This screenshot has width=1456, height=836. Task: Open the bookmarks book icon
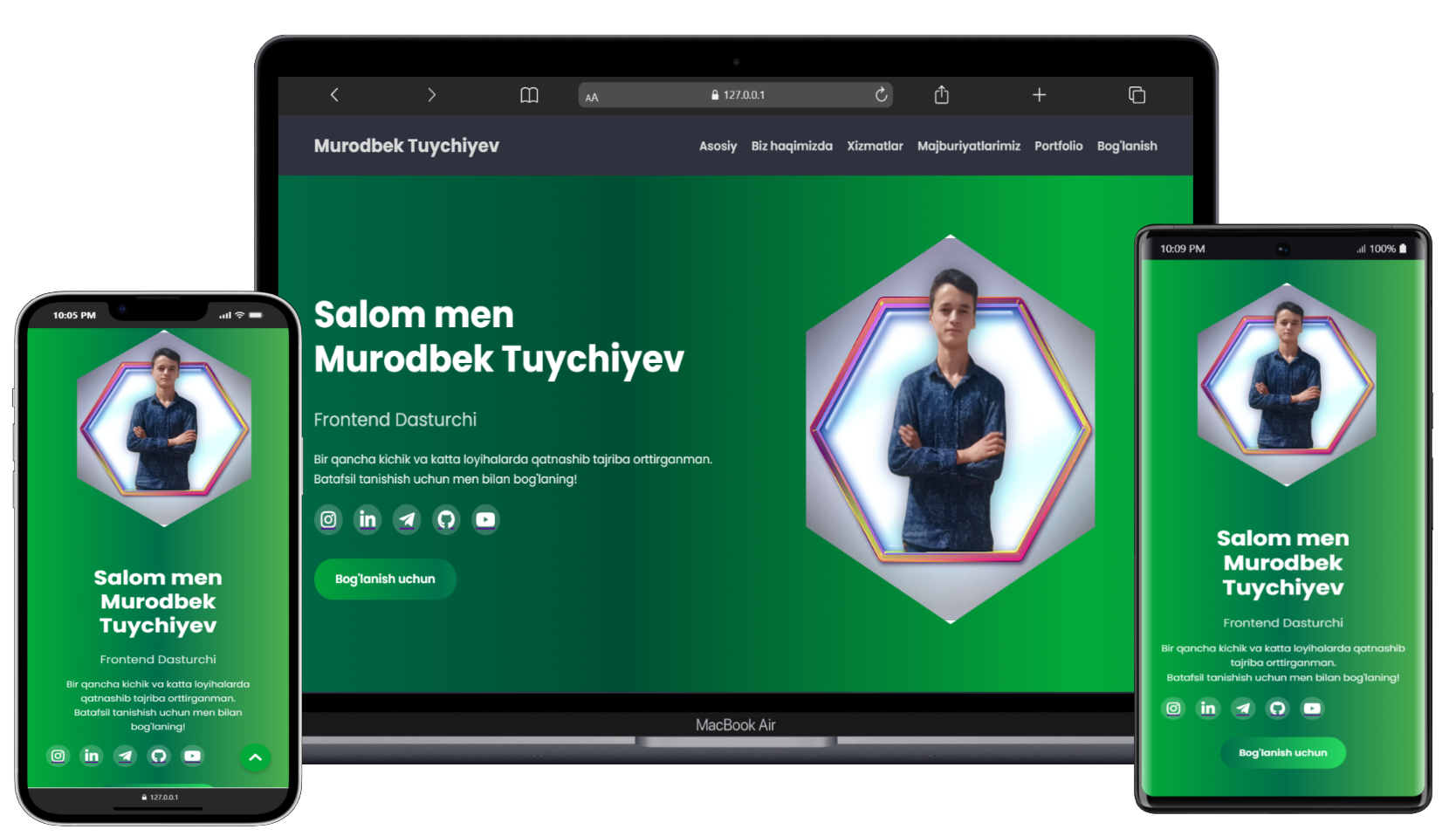(x=529, y=95)
